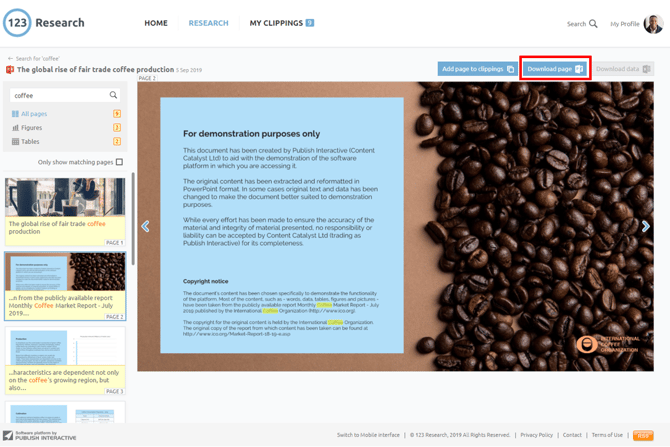Filter results by All pages
Image resolution: width=670 pixels, height=447 pixels.
click(x=34, y=114)
